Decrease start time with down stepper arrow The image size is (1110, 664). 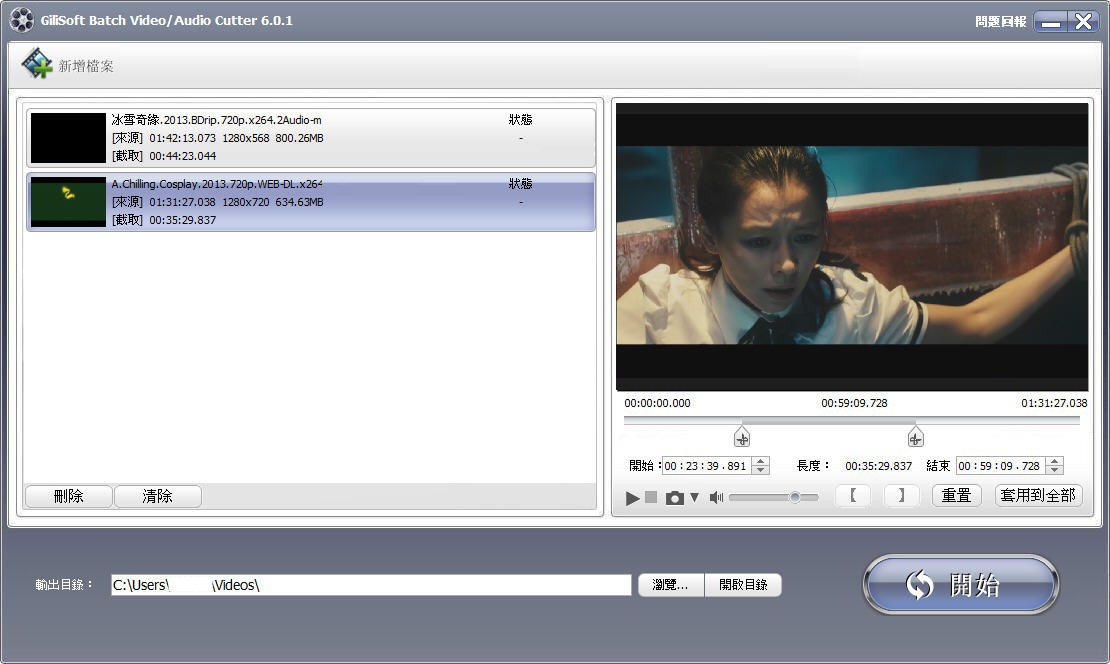pyautogui.click(x=760, y=470)
